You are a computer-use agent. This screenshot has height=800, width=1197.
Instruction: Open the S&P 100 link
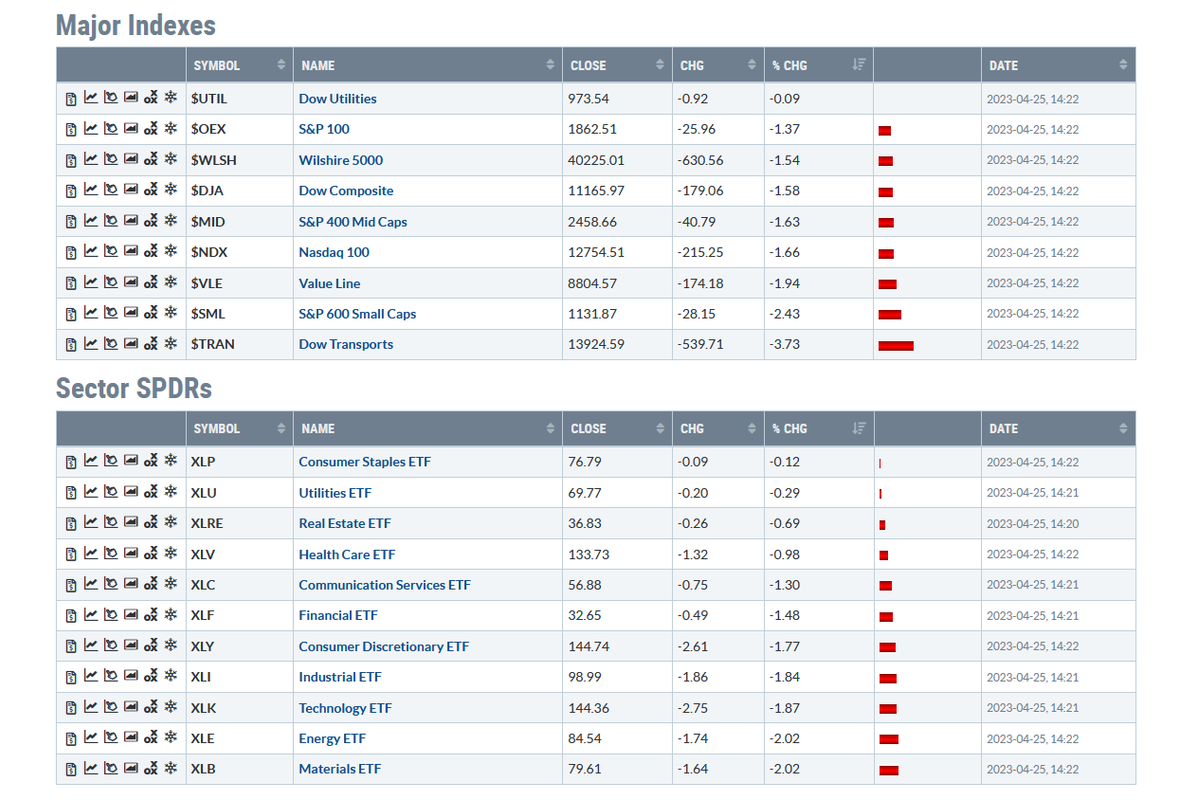324,129
